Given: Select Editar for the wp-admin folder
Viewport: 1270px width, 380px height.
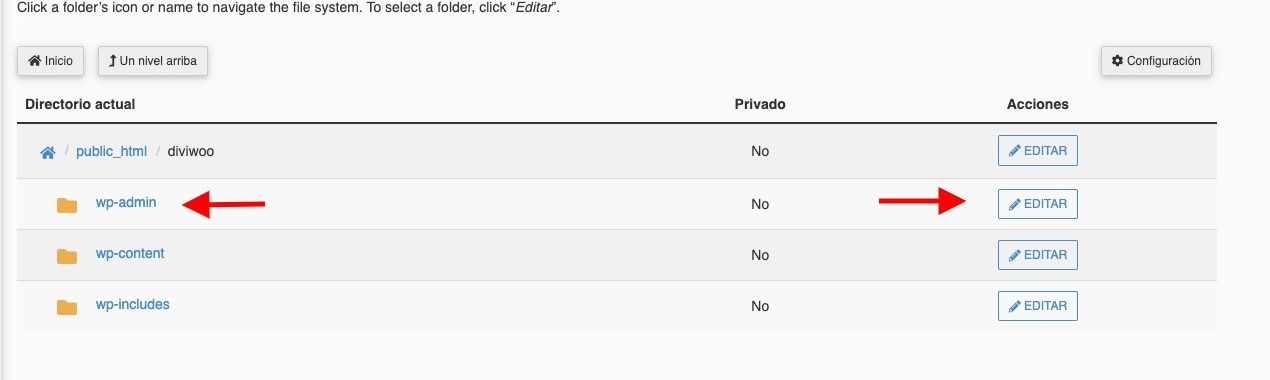Looking at the screenshot, I should click(x=1038, y=204).
